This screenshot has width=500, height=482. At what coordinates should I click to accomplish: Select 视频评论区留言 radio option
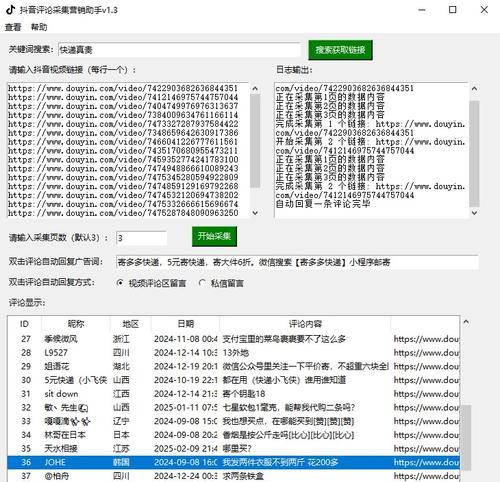151,283
